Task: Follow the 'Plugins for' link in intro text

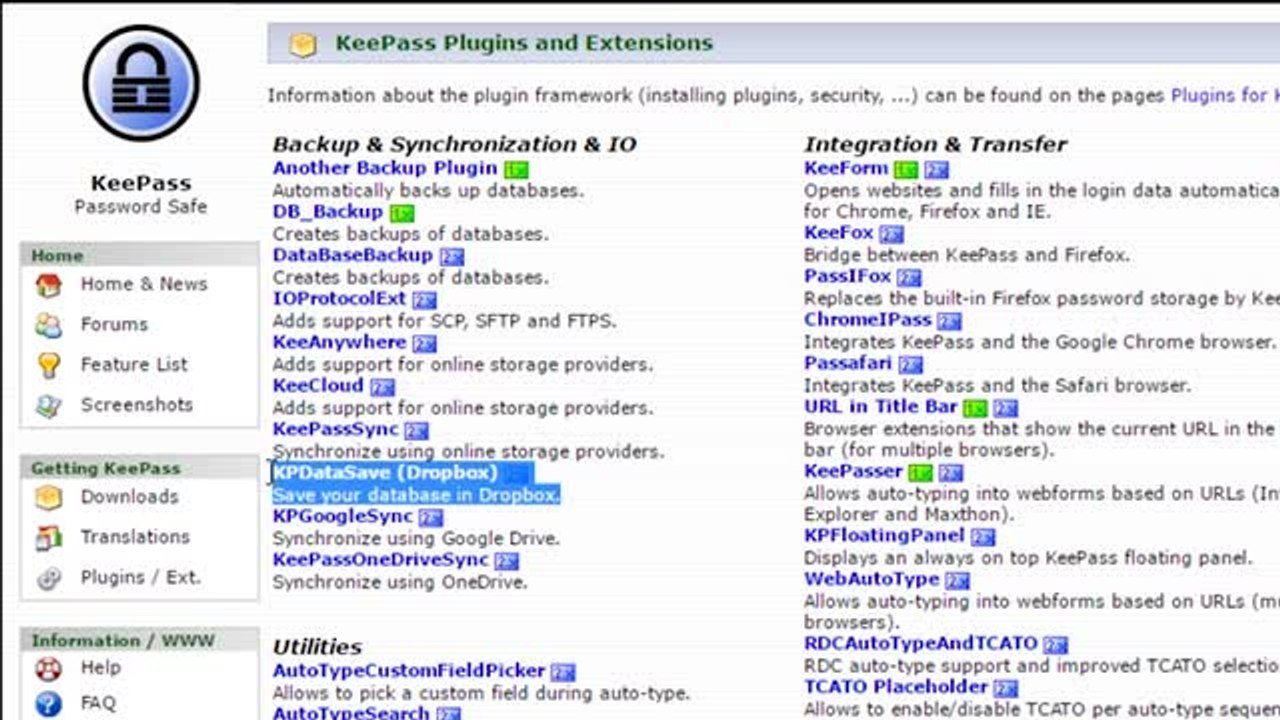Action: [x=1225, y=96]
